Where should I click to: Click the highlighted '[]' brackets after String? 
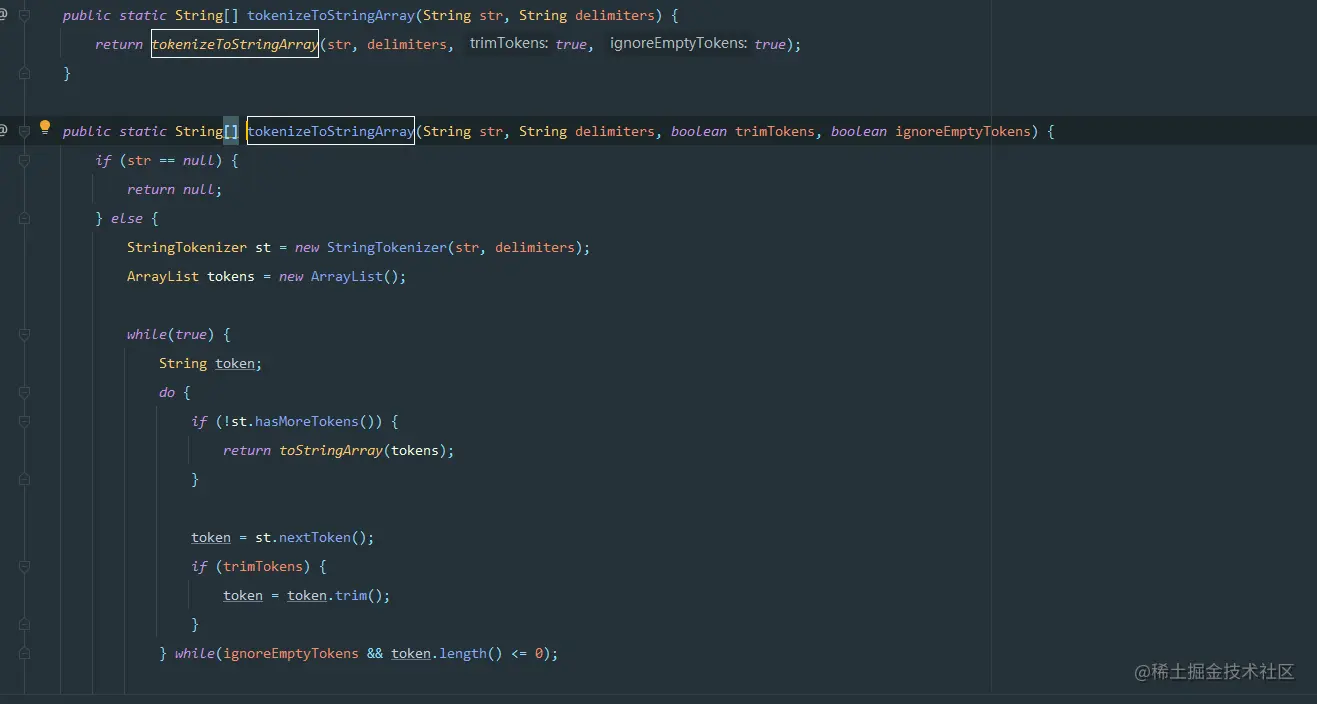point(231,131)
